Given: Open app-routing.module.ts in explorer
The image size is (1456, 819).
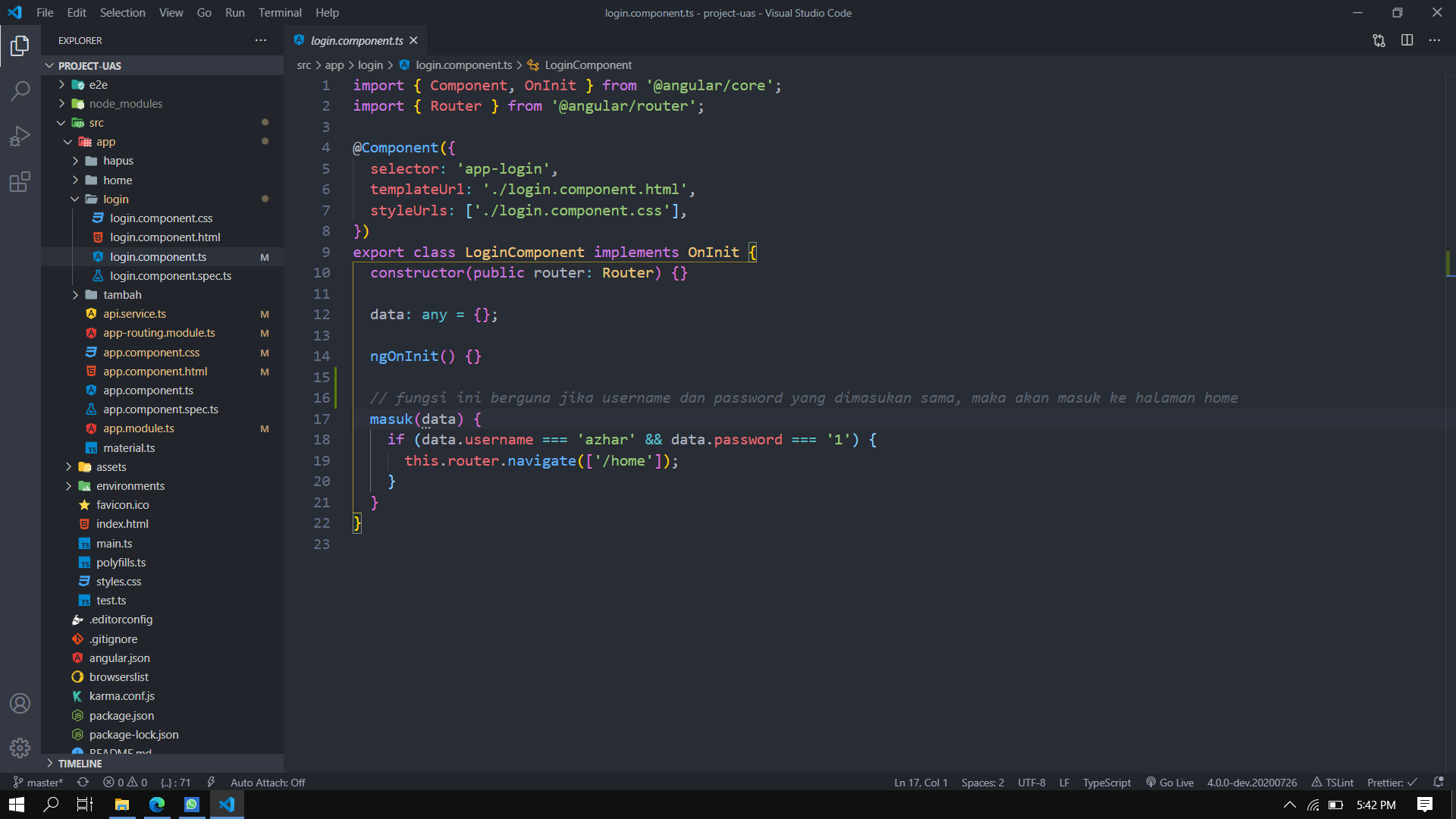Looking at the screenshot, I should [x=159, y=333].
